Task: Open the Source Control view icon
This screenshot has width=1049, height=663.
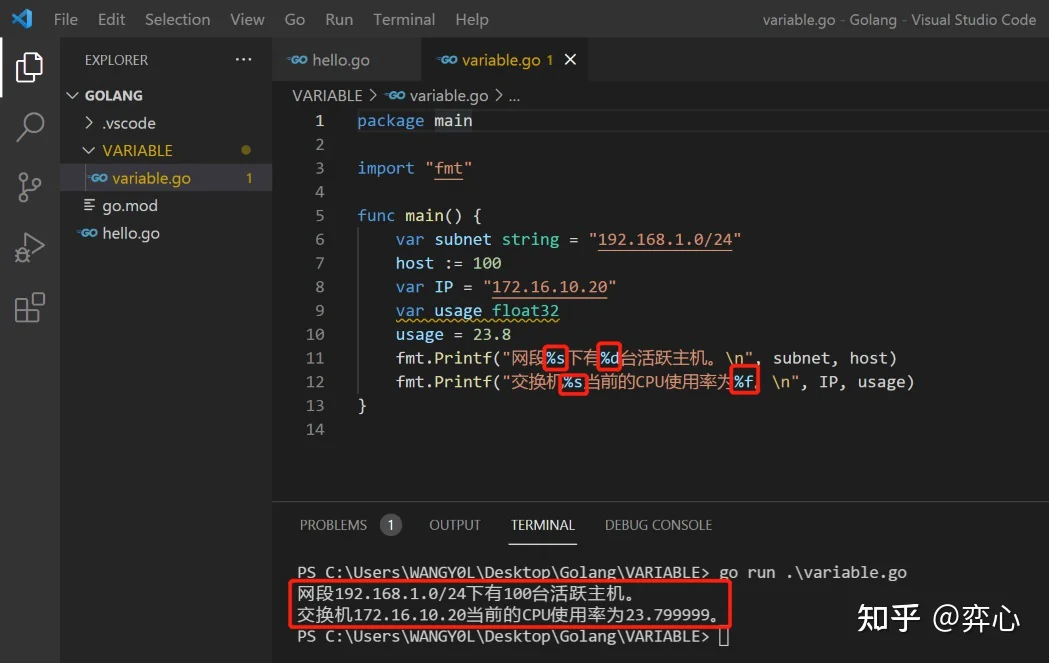Action: click(29, 187)
